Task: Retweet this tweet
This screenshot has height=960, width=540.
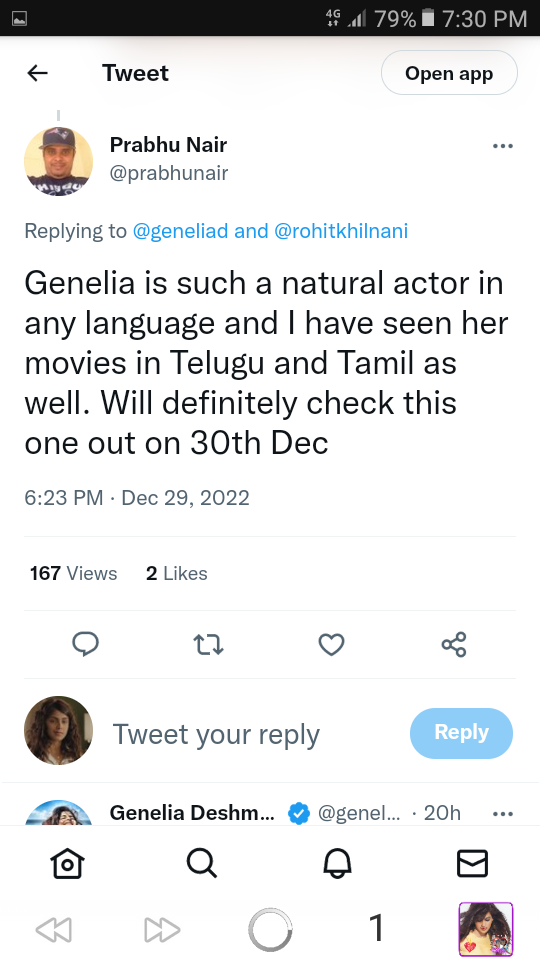Action: tap(208, 645)
